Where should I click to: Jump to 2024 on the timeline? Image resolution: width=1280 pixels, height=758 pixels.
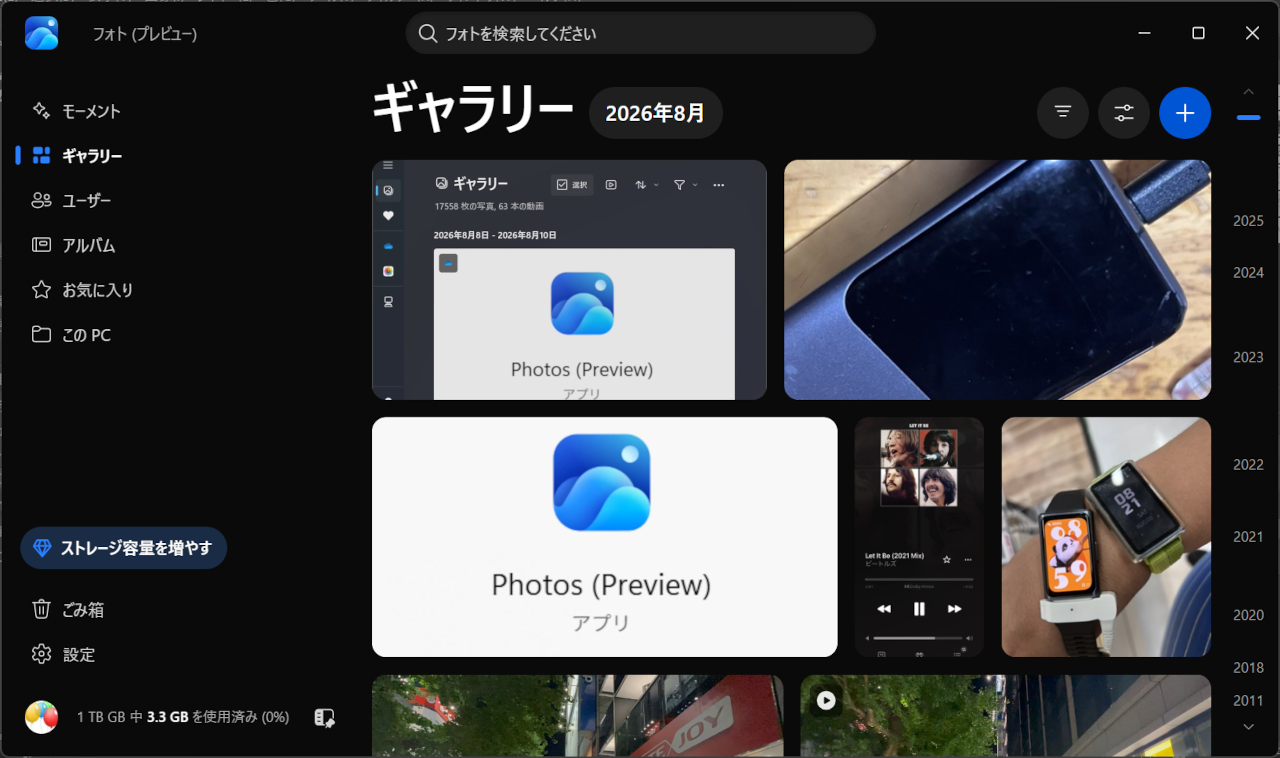(x=1248, y=273)
